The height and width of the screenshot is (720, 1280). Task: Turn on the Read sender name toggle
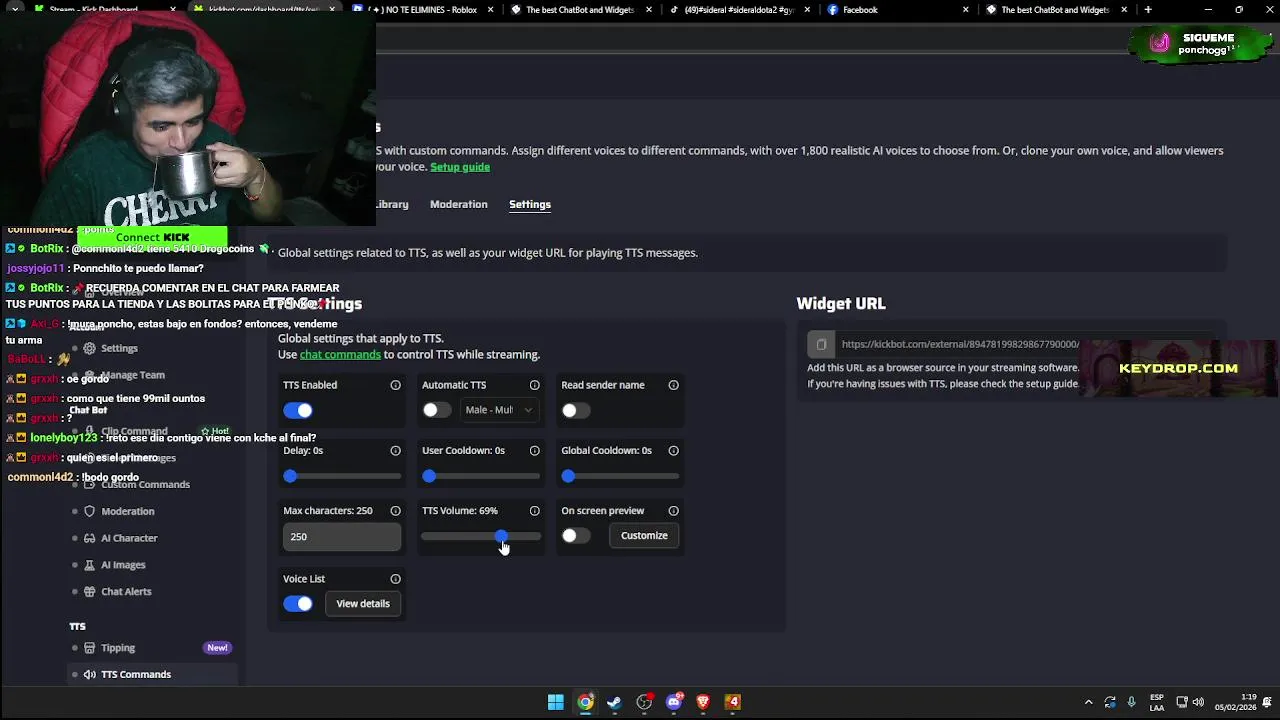[x=575, y=410]
